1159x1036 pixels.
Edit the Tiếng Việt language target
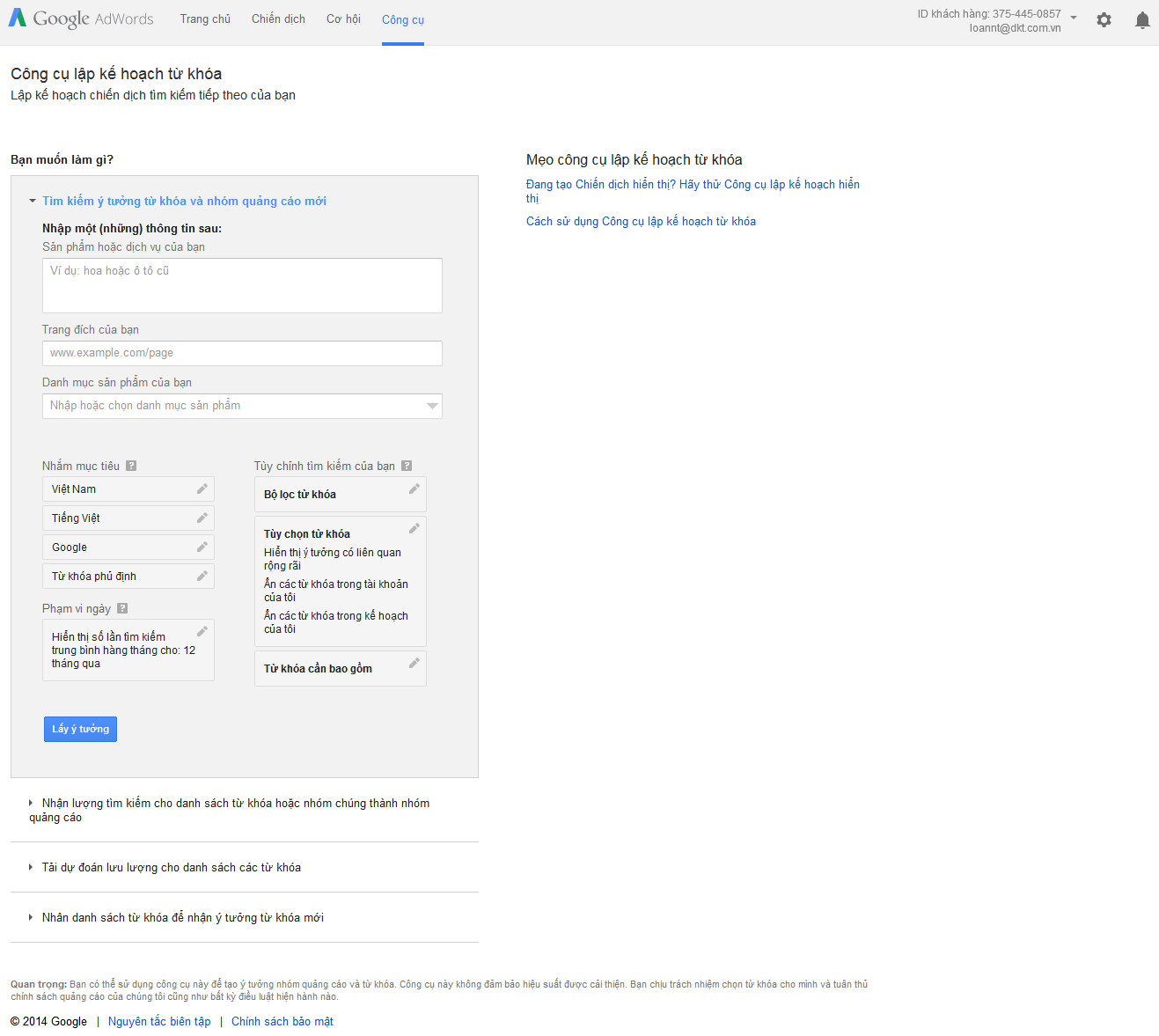pyautogui.click(x=202, y=518)
